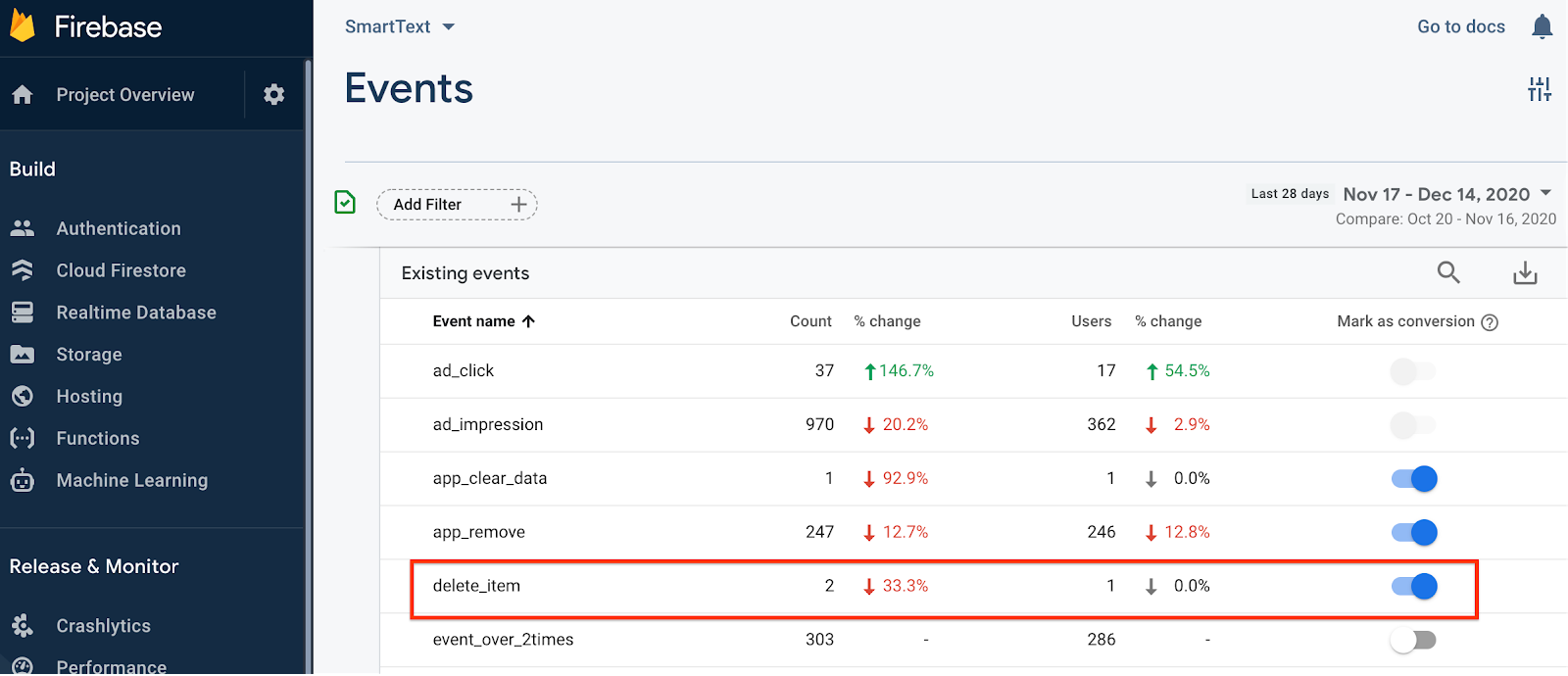The image size is (1568, 676).
Task: Turn off app_remove conversion toggle
Action: point(1414,532)
